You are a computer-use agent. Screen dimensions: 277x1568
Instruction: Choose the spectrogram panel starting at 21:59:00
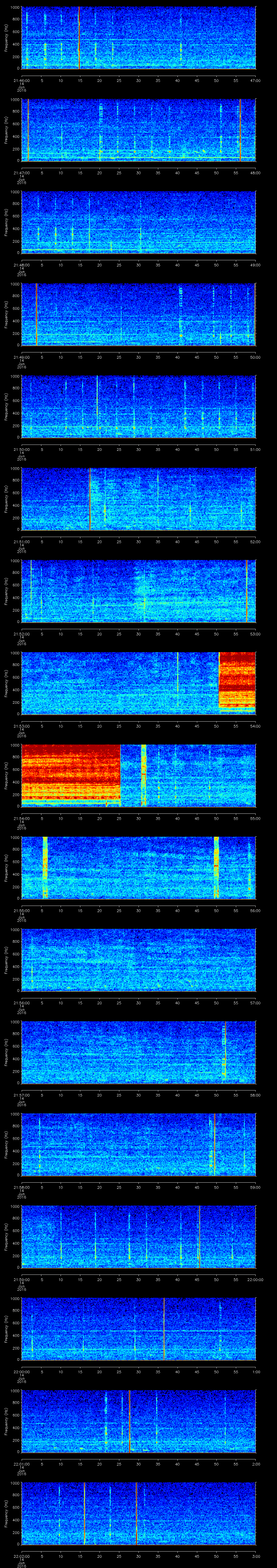click(x=138, y=1237)
